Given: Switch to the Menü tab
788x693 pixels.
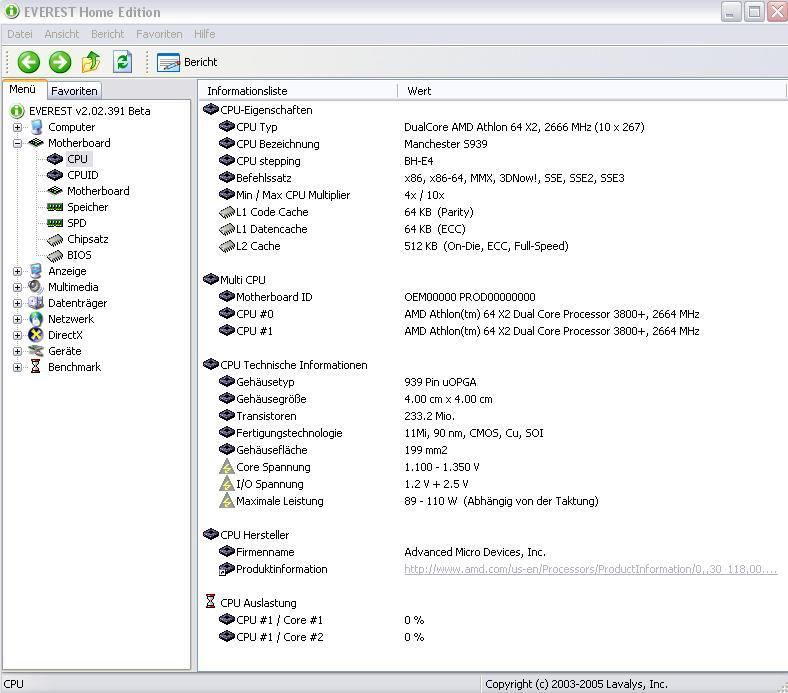Looking at the screenshot, I should coord(23,89).
